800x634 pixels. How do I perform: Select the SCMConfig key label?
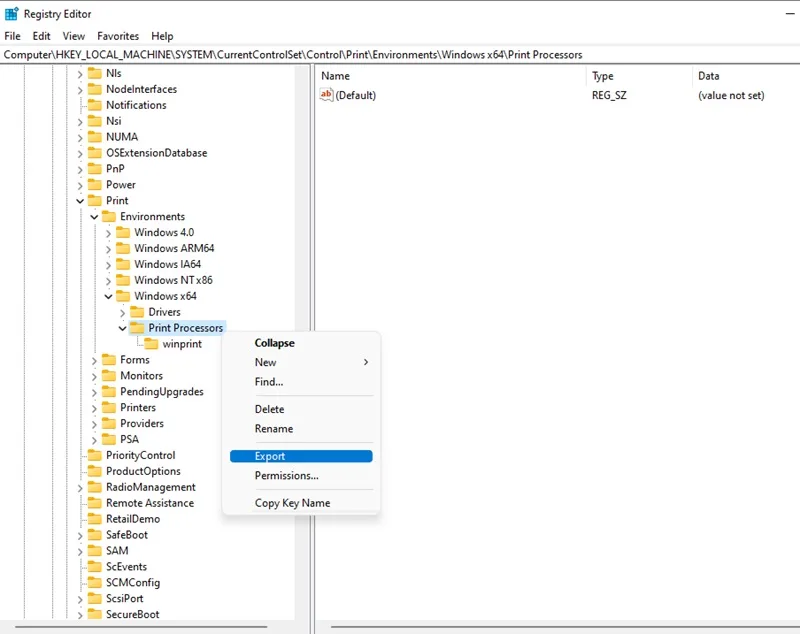pos(133,582)
